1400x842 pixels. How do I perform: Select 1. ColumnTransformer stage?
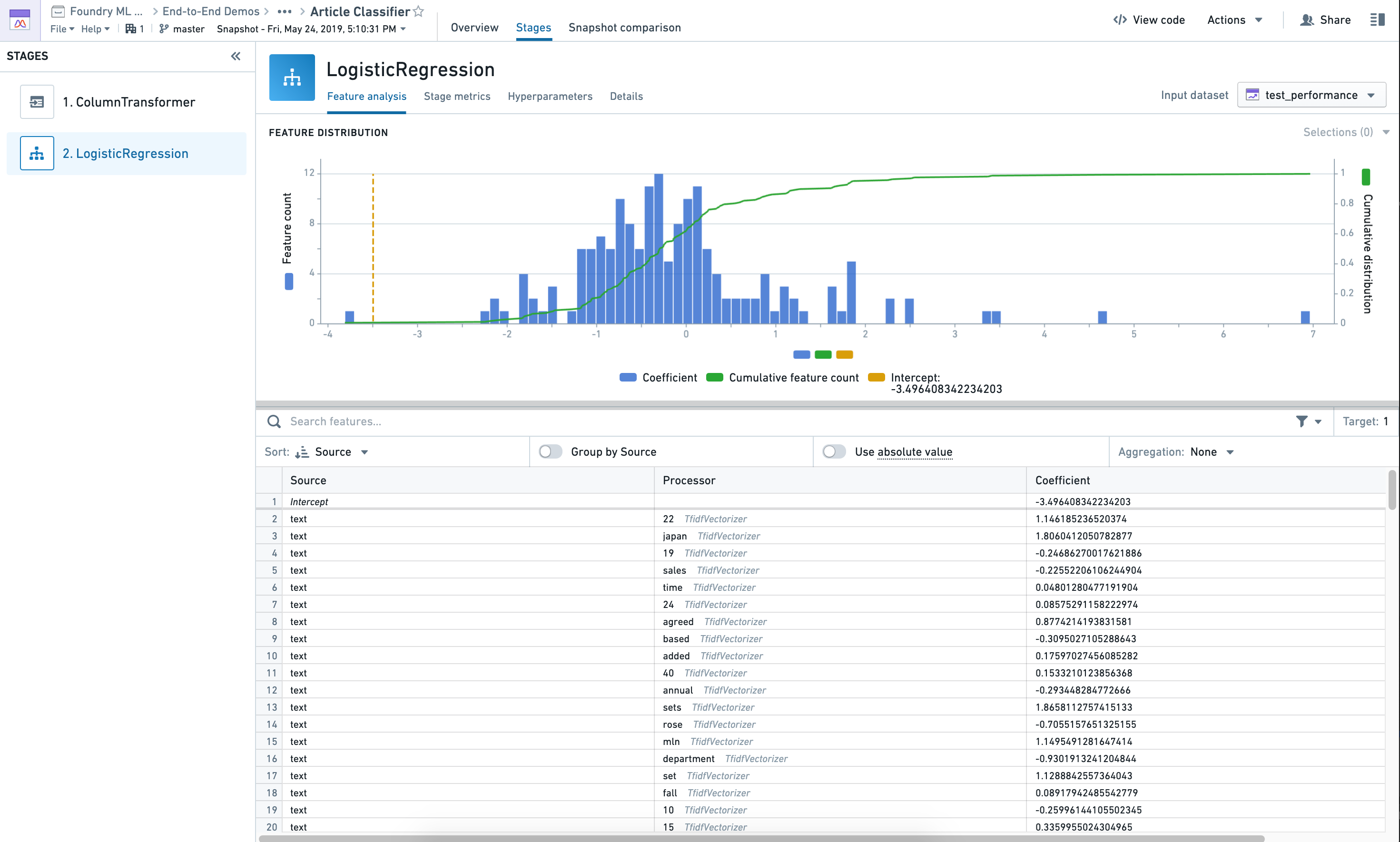[x=127, y=102]
